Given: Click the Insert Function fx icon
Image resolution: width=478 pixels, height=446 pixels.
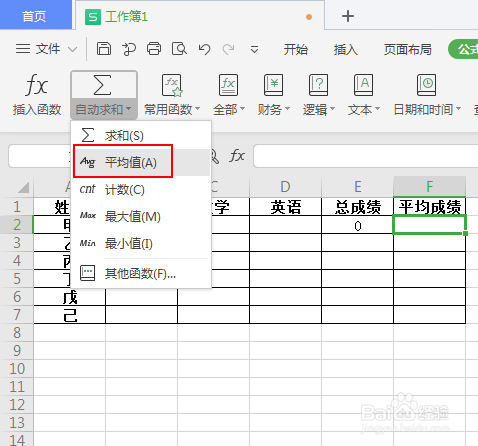Looking at the screenshot, I should click(36, 85).
